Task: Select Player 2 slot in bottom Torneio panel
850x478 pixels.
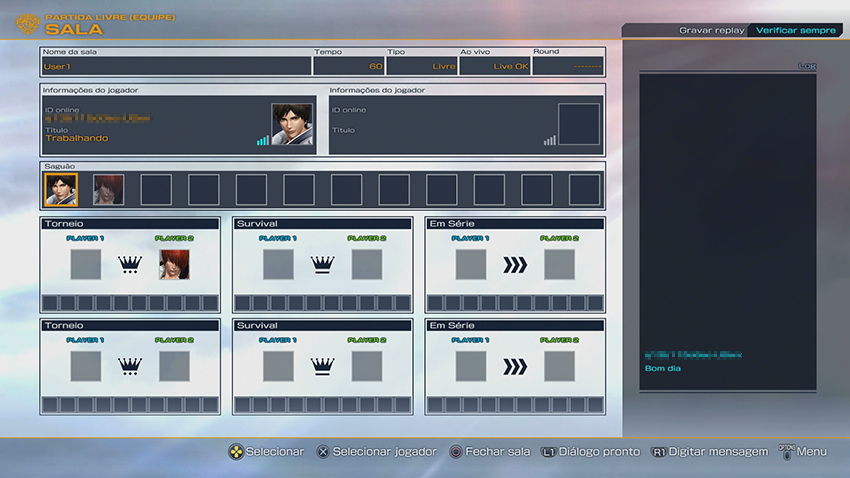Action: tap(175, 366)
